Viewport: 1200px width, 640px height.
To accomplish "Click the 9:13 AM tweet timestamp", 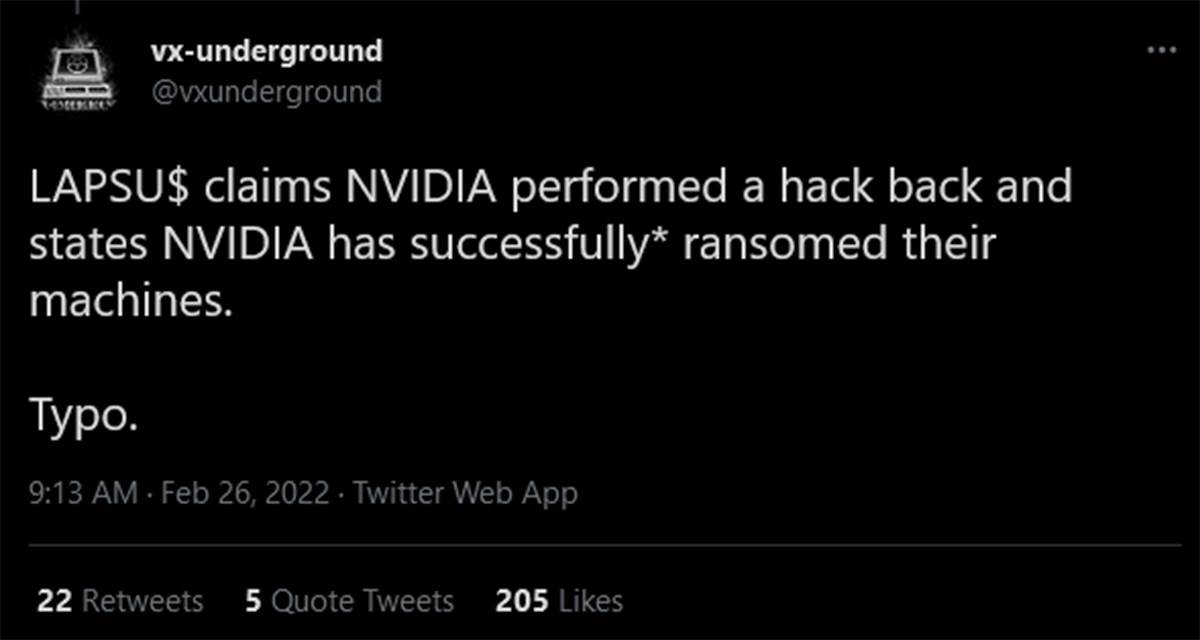I will (73, 493).
